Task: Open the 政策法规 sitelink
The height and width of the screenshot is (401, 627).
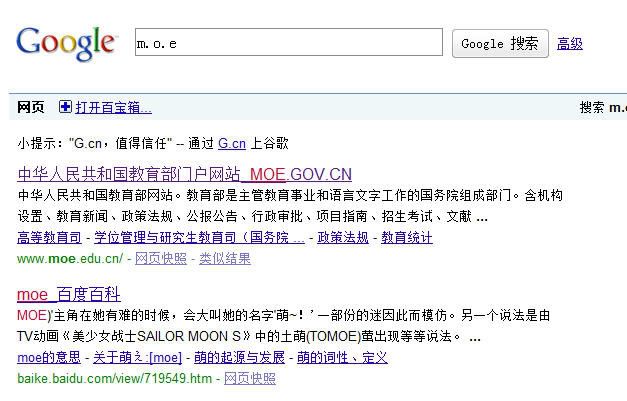Action: click(343, 237)
